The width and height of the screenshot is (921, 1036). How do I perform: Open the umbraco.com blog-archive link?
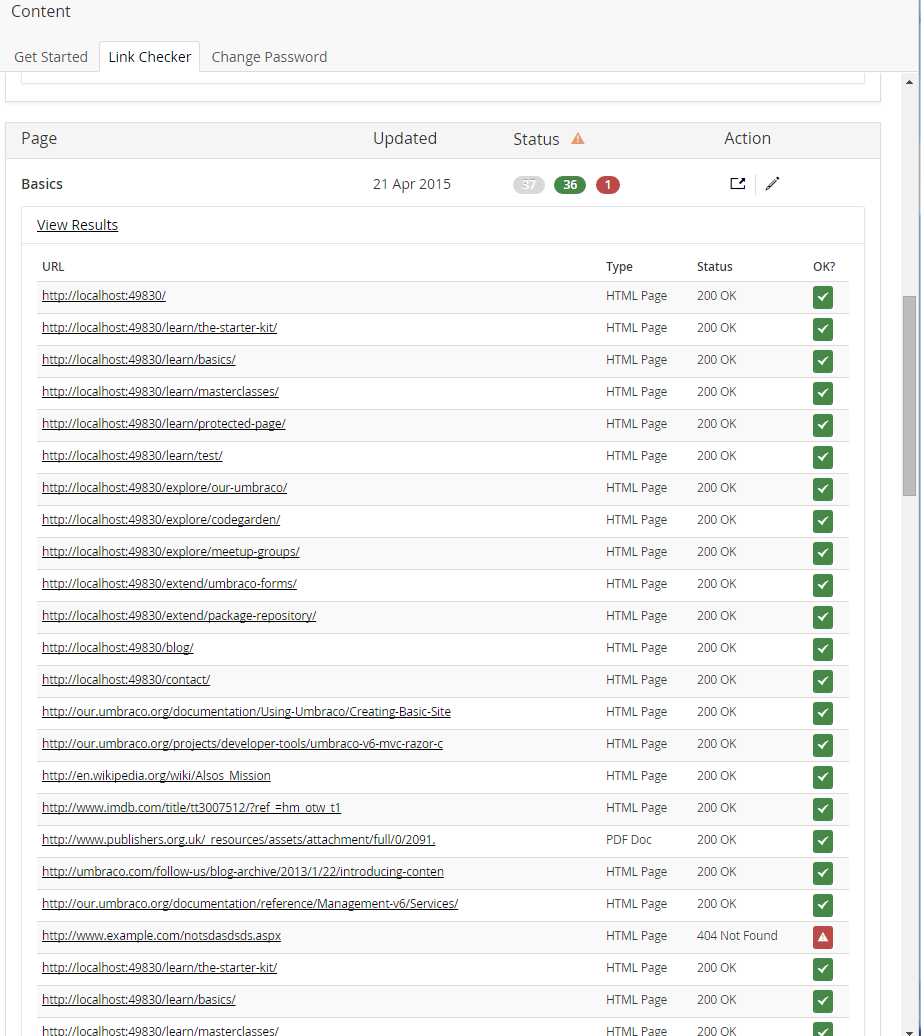click(243, 871)
